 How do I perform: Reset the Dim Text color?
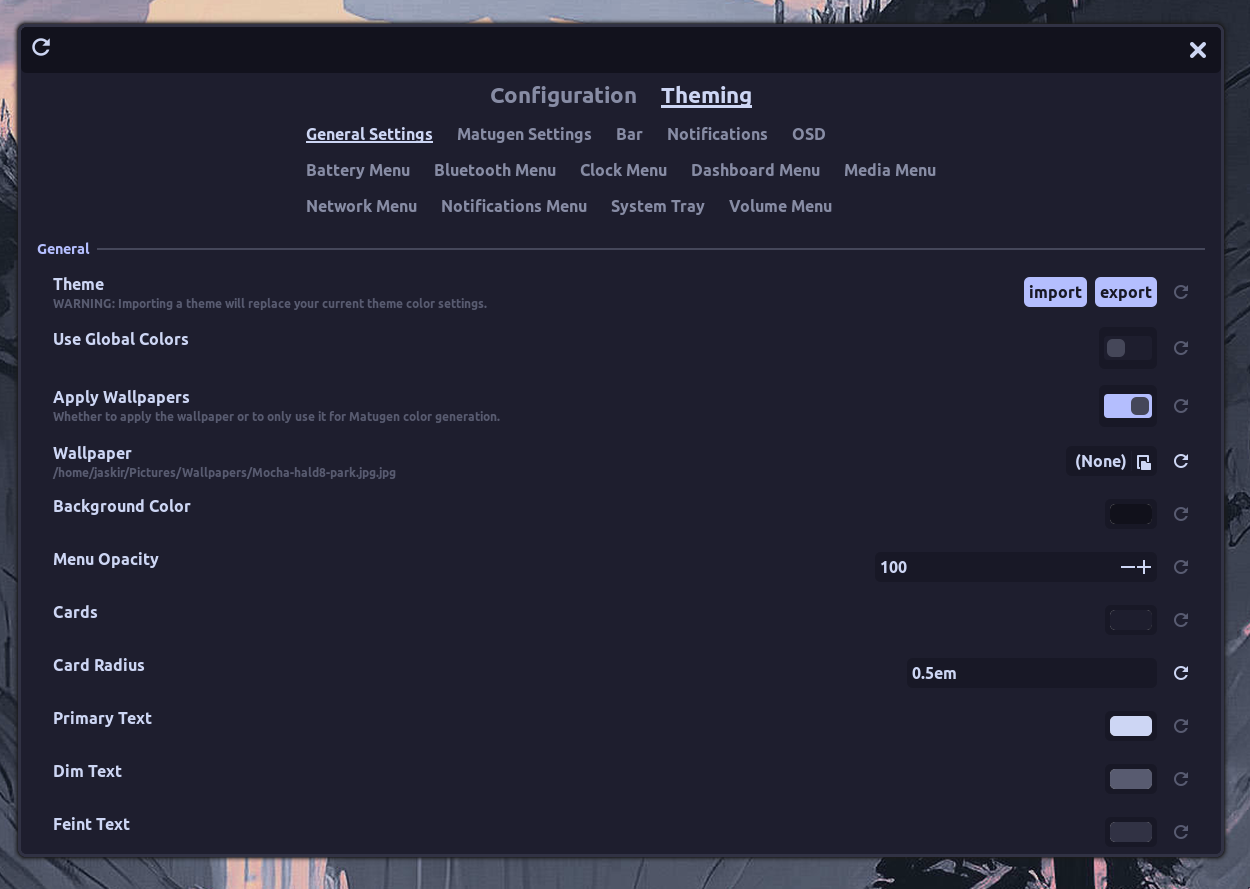(1180, 779)
